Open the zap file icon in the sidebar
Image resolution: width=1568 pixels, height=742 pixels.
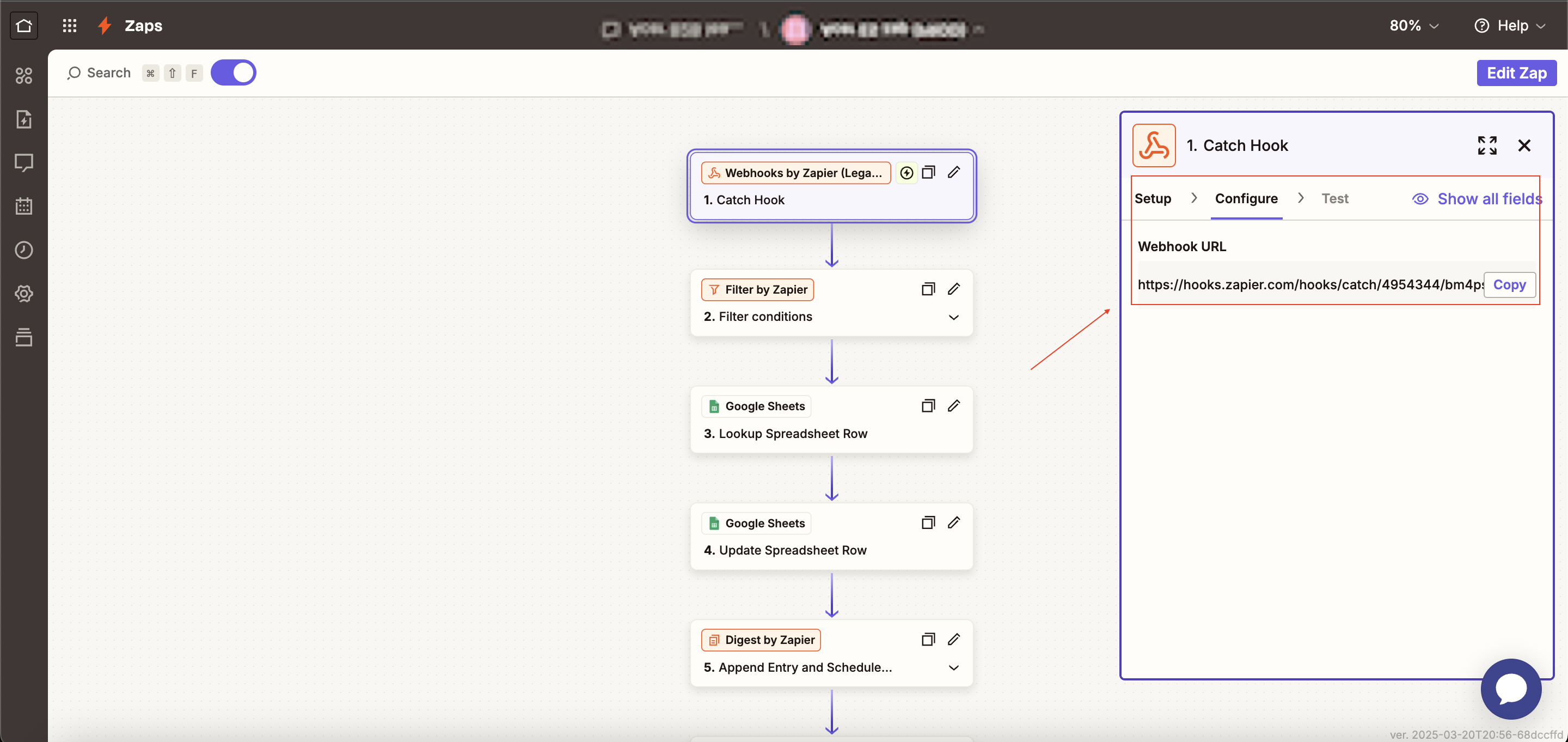[x=24, y=119]
